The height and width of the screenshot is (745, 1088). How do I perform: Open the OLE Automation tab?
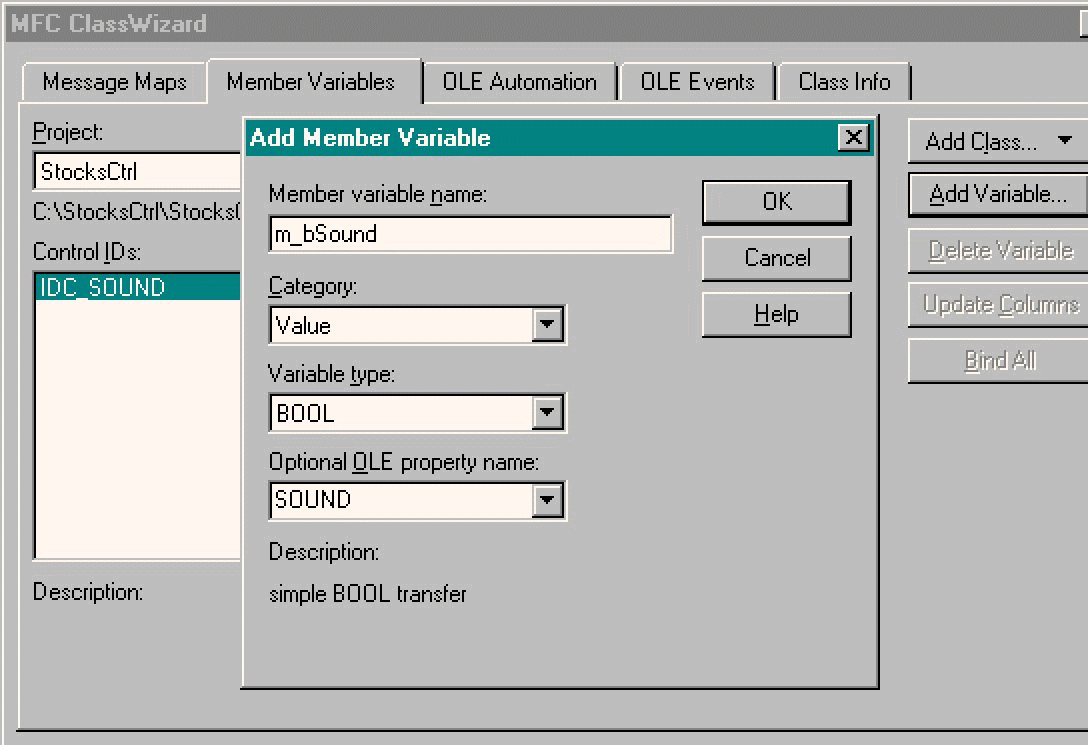[x=519, y=82]
